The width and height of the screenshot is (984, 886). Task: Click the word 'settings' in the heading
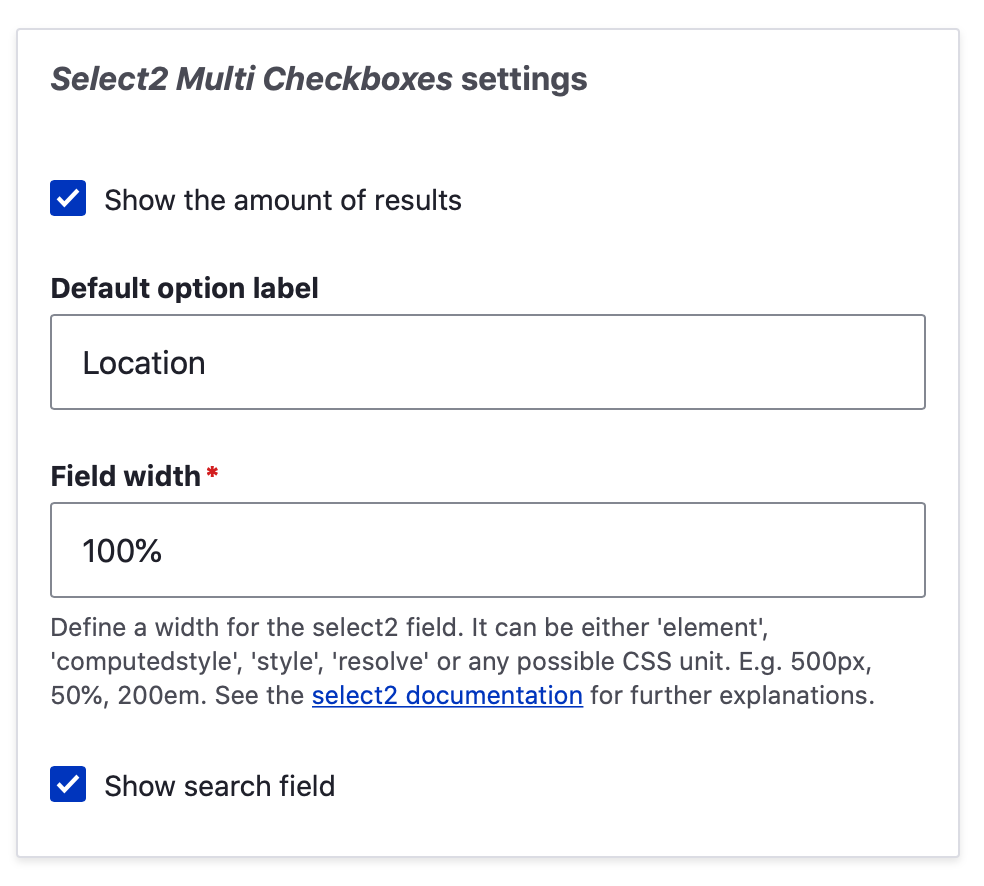coord(524,79)
